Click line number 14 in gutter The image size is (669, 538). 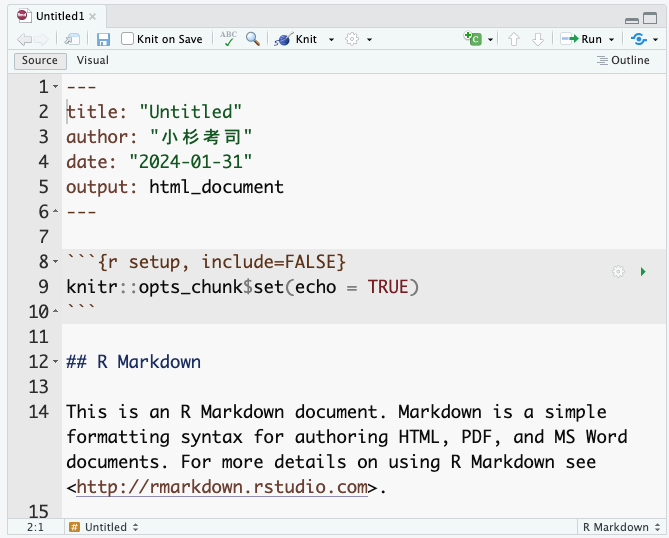click(x=39, y=412)
